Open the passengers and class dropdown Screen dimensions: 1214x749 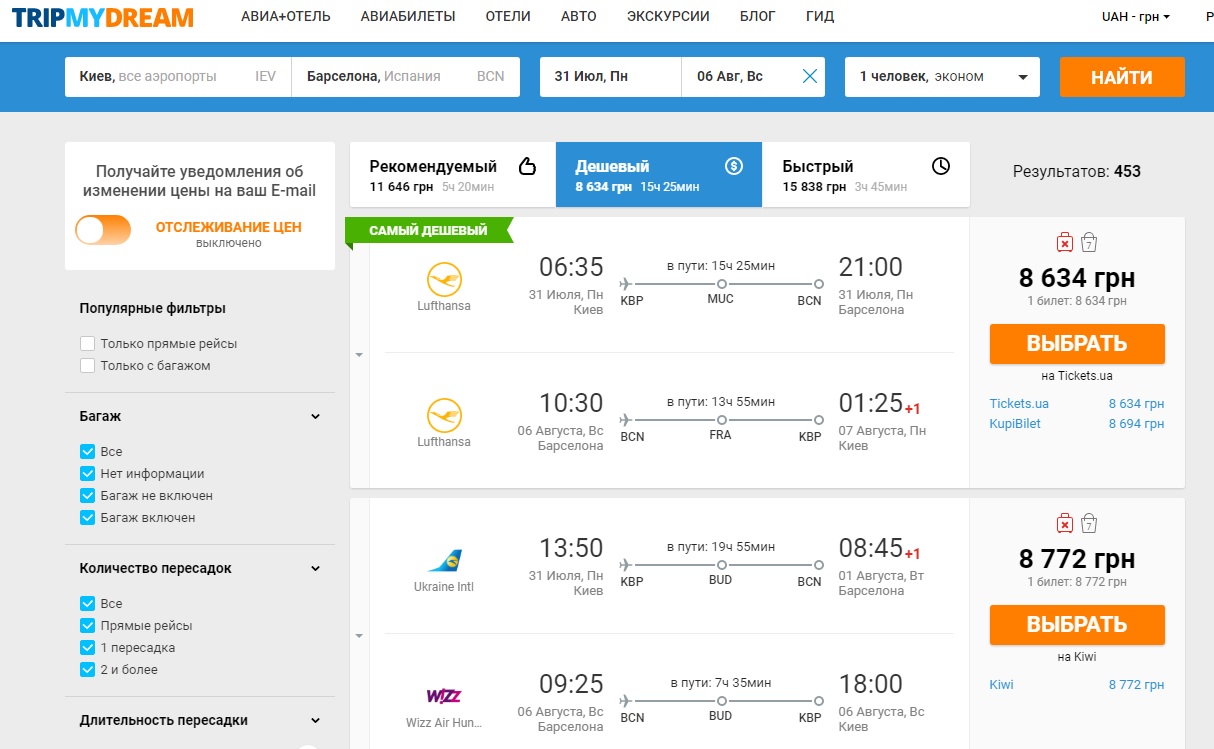coord(941,77)
